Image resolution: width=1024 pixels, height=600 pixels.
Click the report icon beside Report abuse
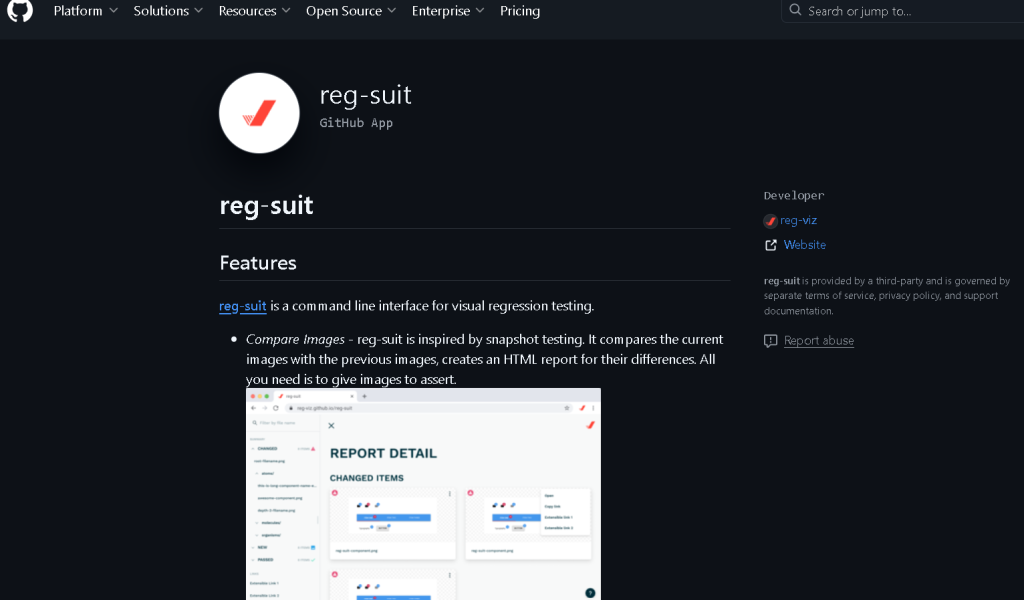(771, 341)
